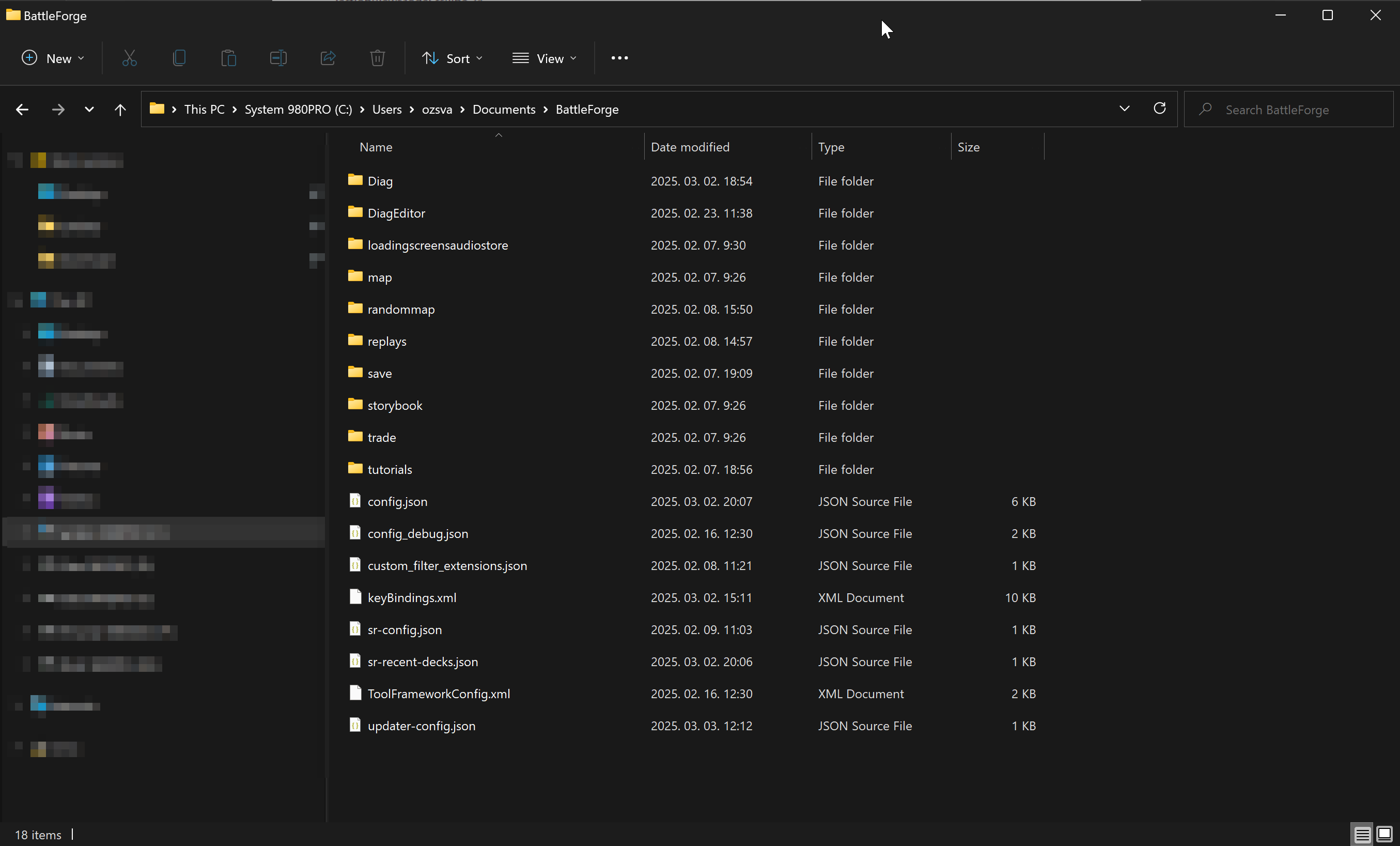Screen dimensions: 1400x846
Task: Click the magnifier icon in search box
Action: click(1205, 109)
